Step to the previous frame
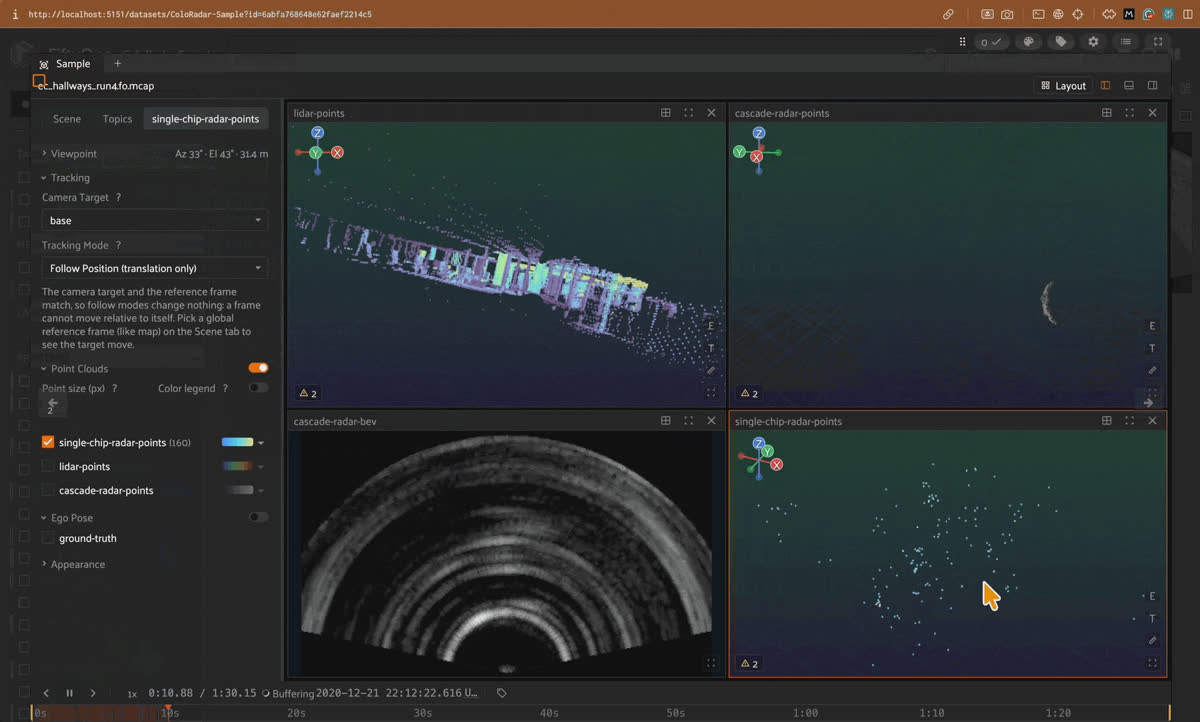 coord(46,693)
